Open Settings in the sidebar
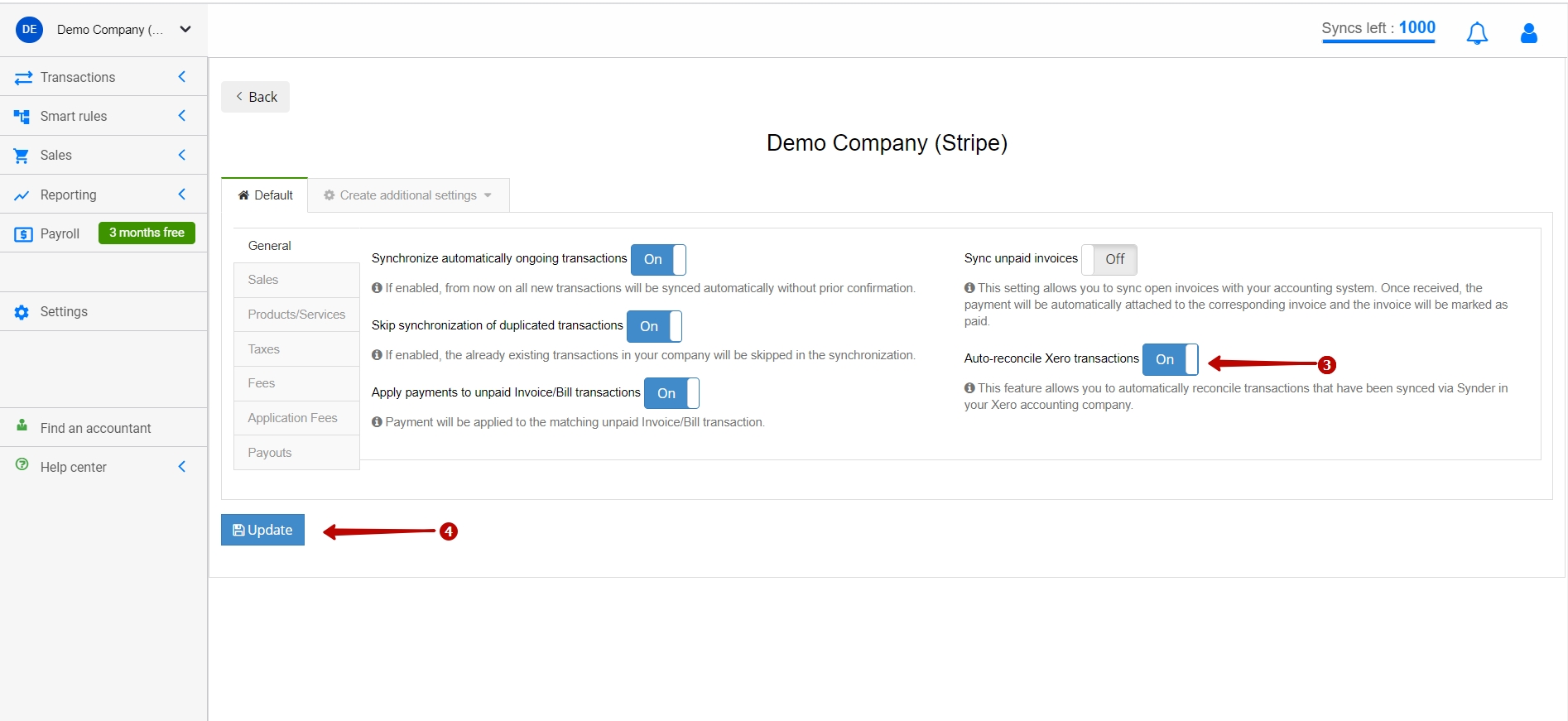Viewport: 1568px width, 721px height. (103, 312)
